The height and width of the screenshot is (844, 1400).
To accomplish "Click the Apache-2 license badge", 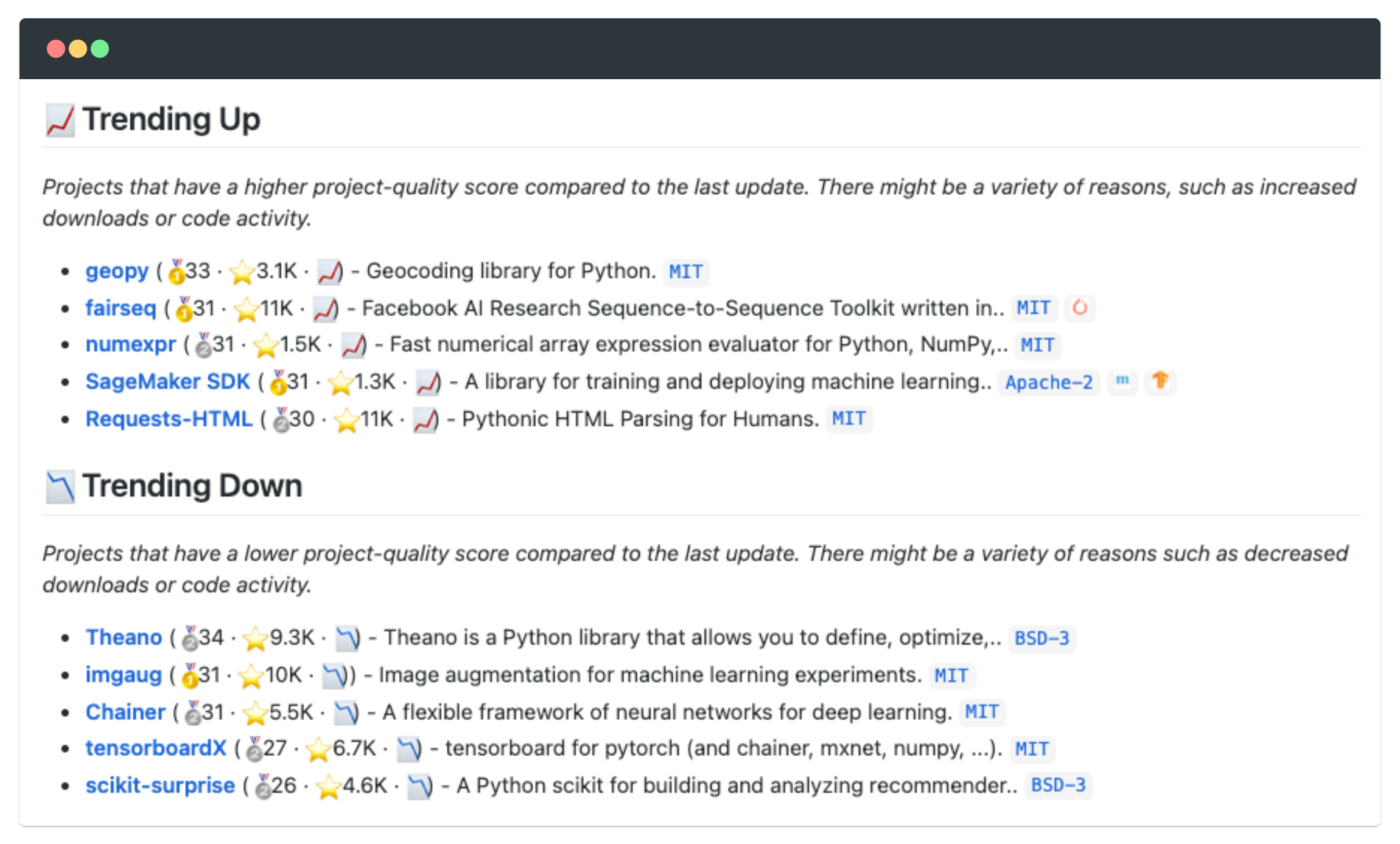I will [1049, 382].
